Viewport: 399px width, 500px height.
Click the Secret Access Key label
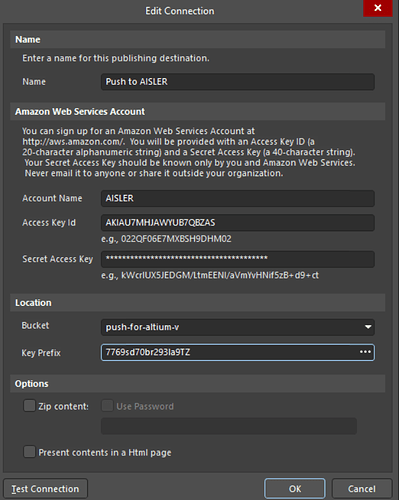coord(58,259)
